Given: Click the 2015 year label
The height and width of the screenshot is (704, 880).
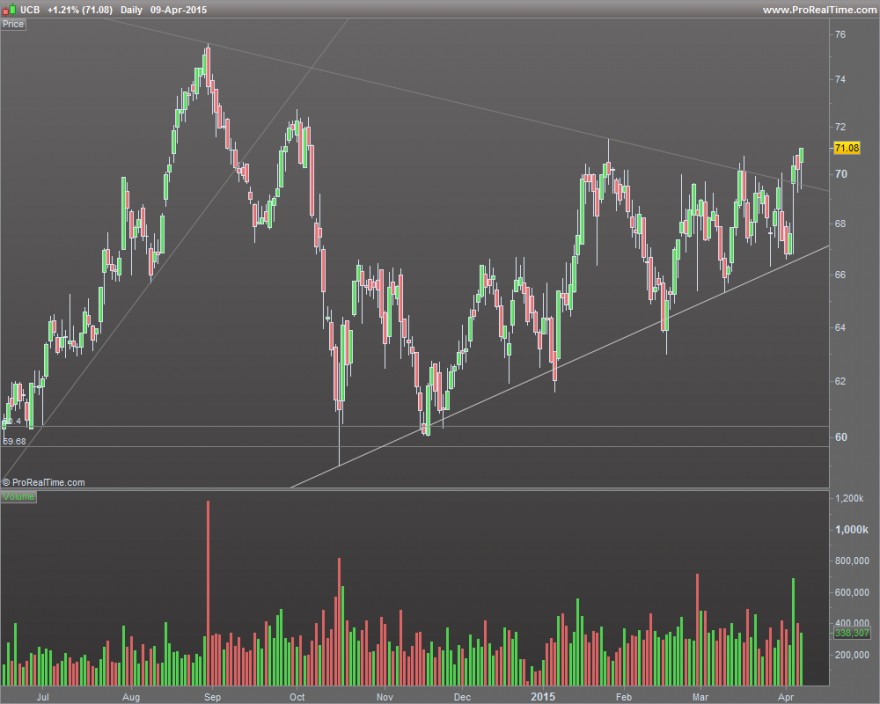Looking at the screenshot, I should (543, 697).
